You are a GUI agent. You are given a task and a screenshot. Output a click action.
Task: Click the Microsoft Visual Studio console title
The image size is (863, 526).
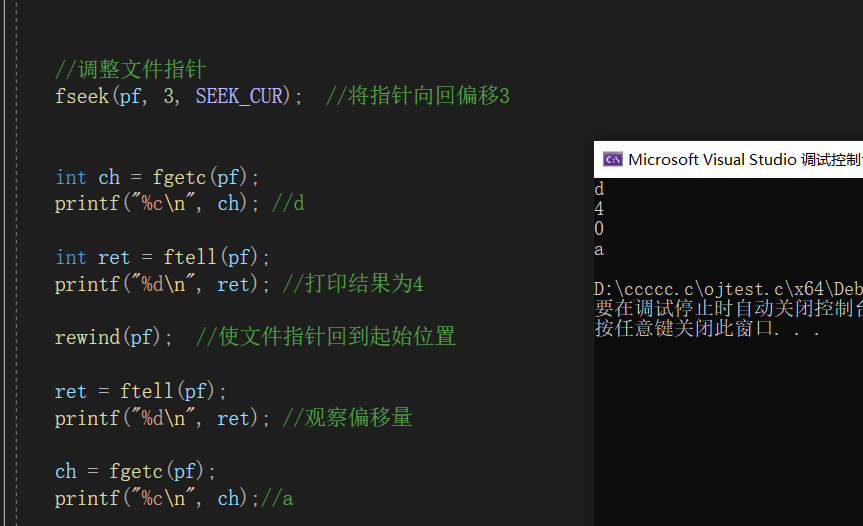tap(745, 160)
